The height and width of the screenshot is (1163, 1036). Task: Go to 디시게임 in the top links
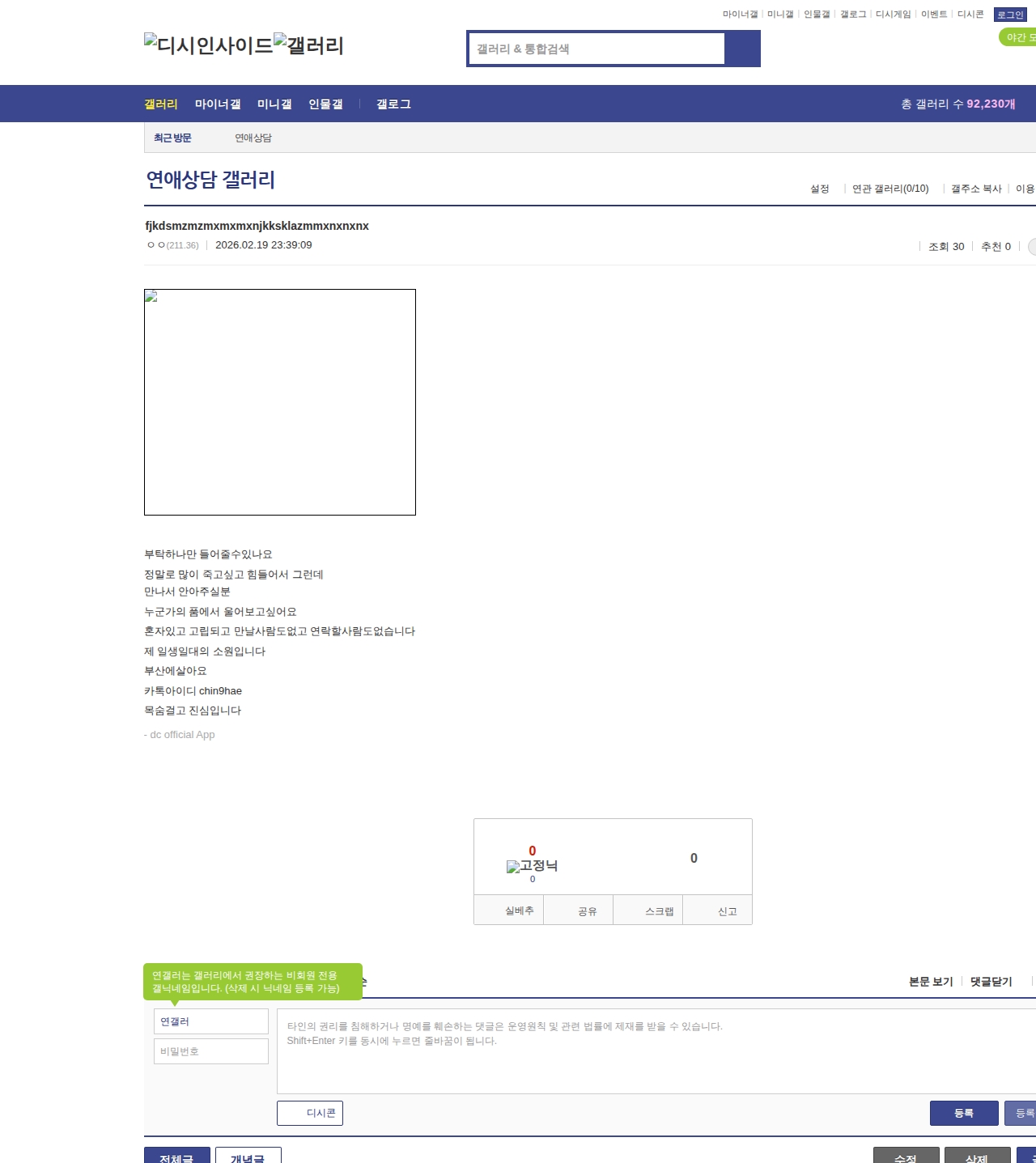894,15
